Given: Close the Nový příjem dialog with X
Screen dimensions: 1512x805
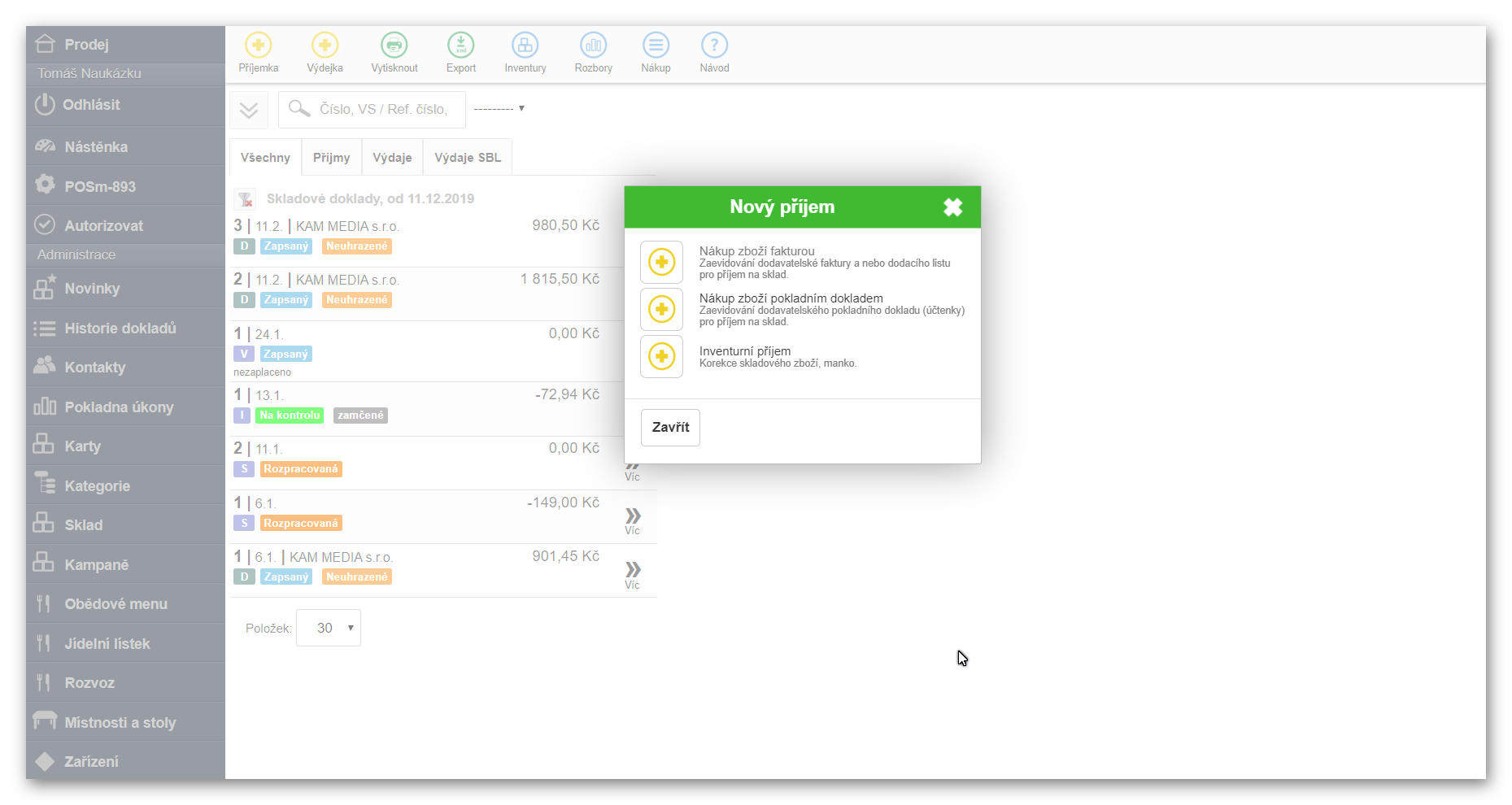Looking at the screenshot, I should coord(952,207).
